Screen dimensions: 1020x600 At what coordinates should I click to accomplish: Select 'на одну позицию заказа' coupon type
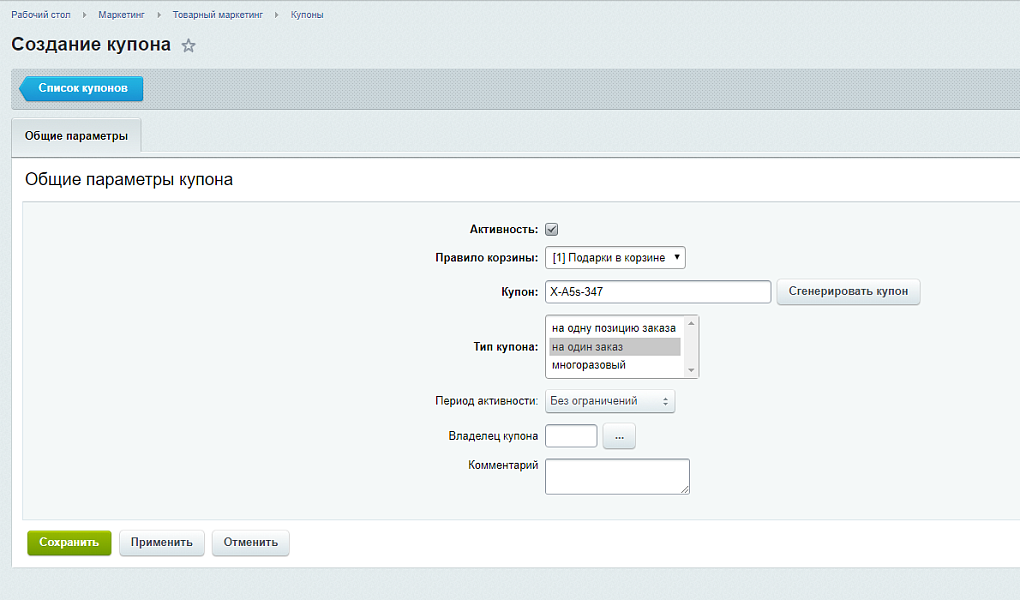(614, 328)
